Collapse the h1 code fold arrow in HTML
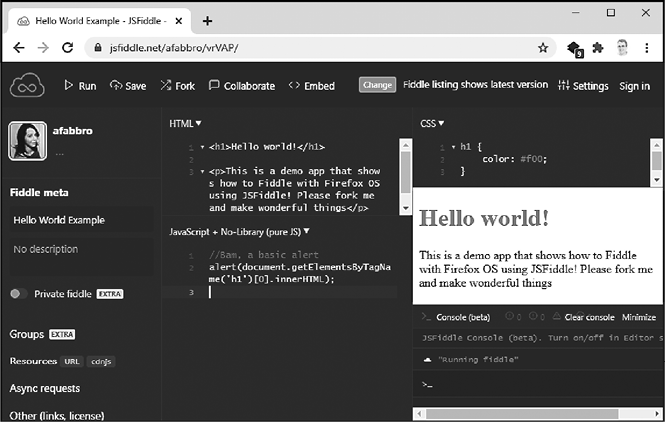 coord(202,147)
